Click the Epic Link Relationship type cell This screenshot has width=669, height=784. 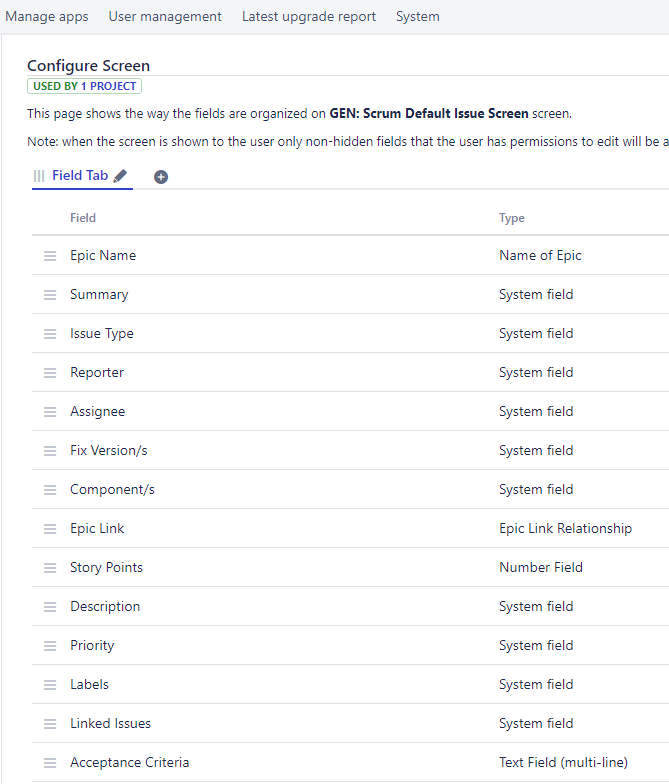coord(566,528)
